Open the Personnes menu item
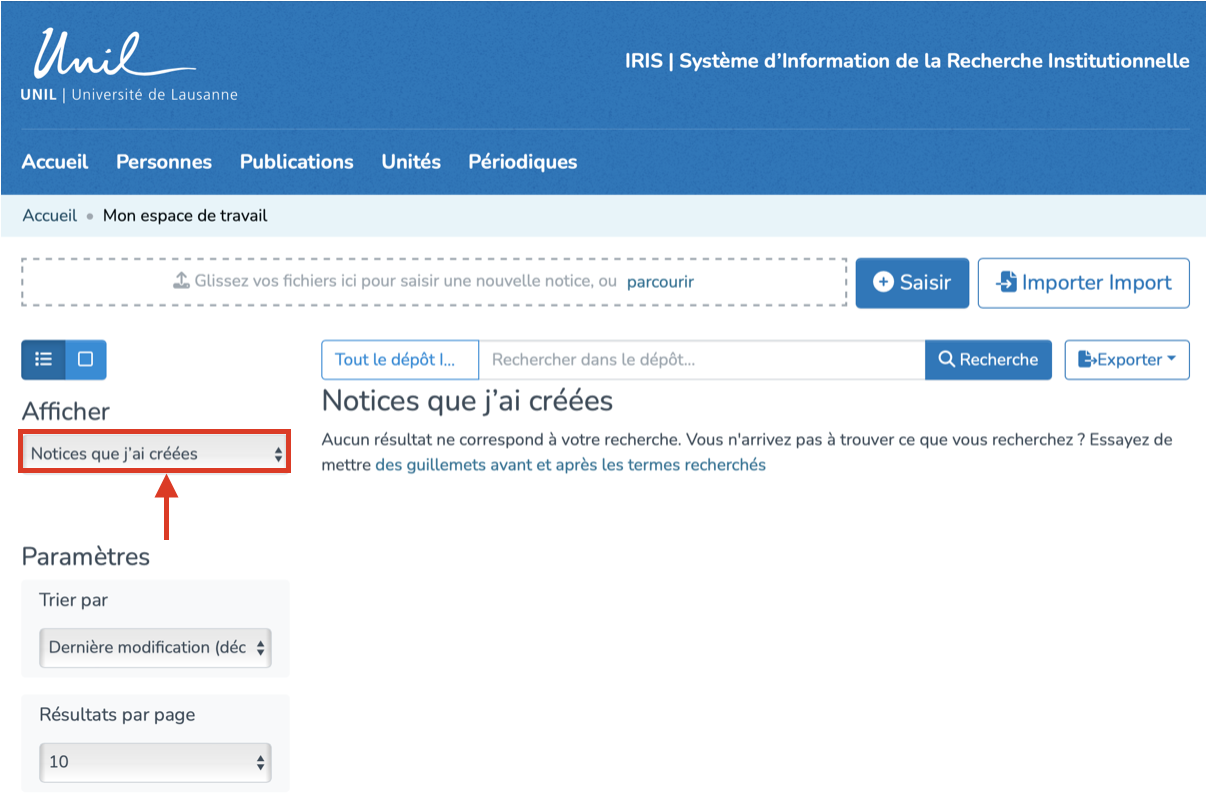 coord(164,162)
